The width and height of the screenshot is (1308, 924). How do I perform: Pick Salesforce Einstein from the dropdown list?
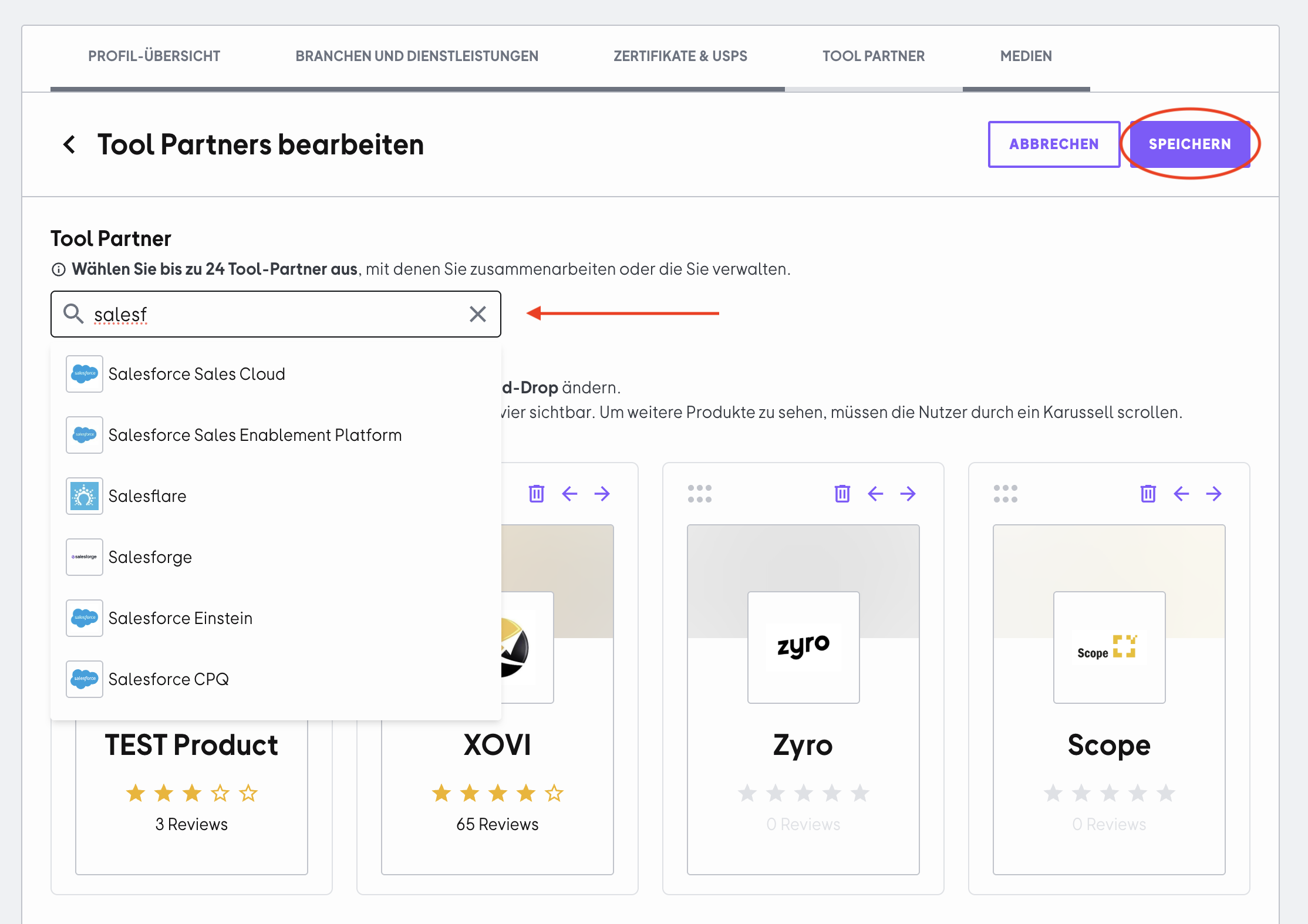pyautogui.click(x=276, y=618)
